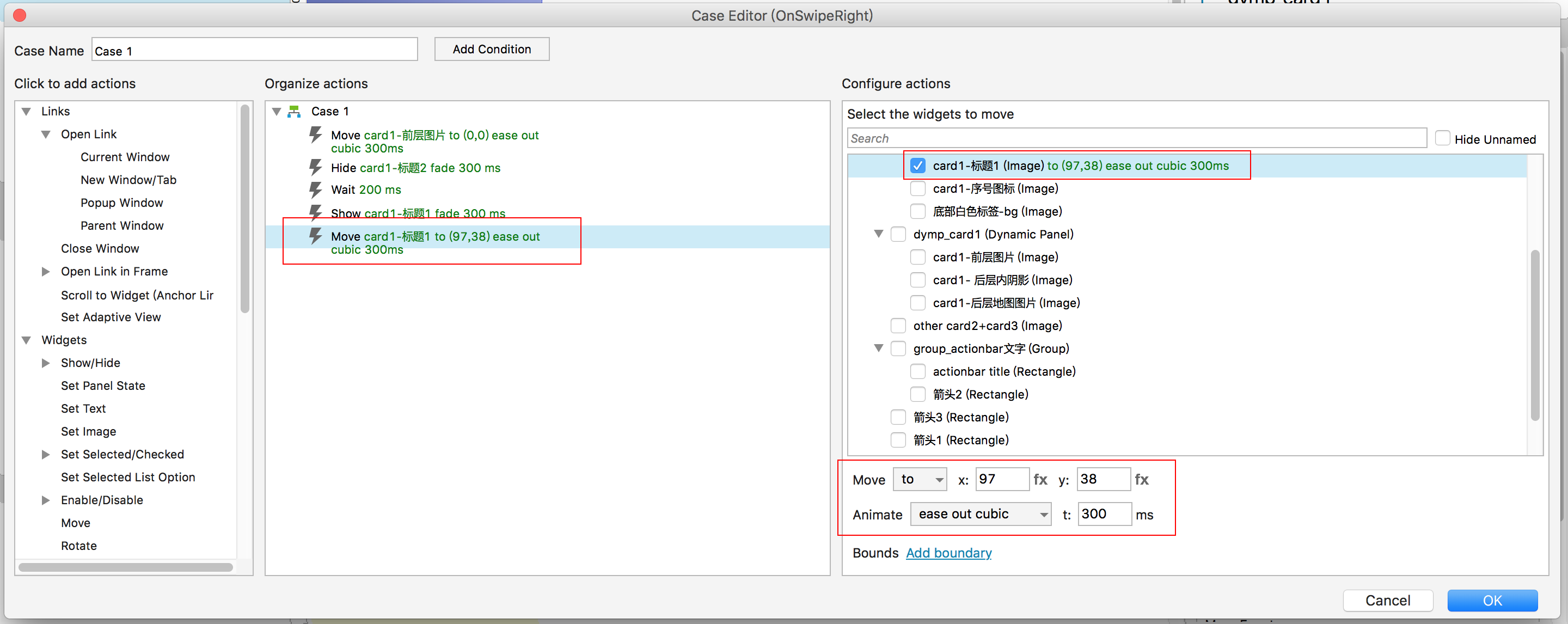Image resolution: width=1568 pixels, height=624 pixels.
Task: Open the Move to dropdown
Action: pos(920,480)
